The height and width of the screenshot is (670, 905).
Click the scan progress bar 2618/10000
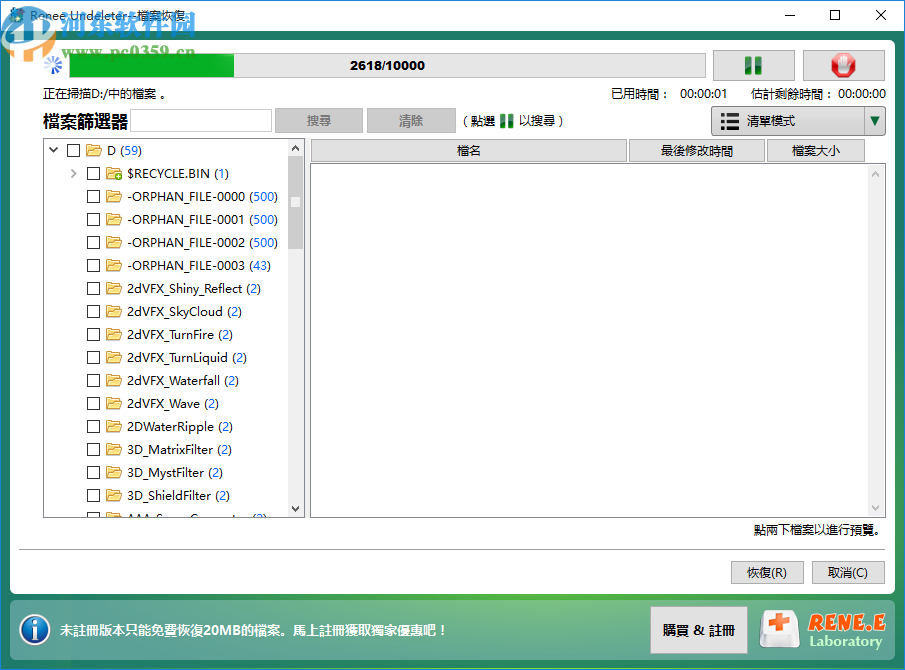(x=387, y=65)
